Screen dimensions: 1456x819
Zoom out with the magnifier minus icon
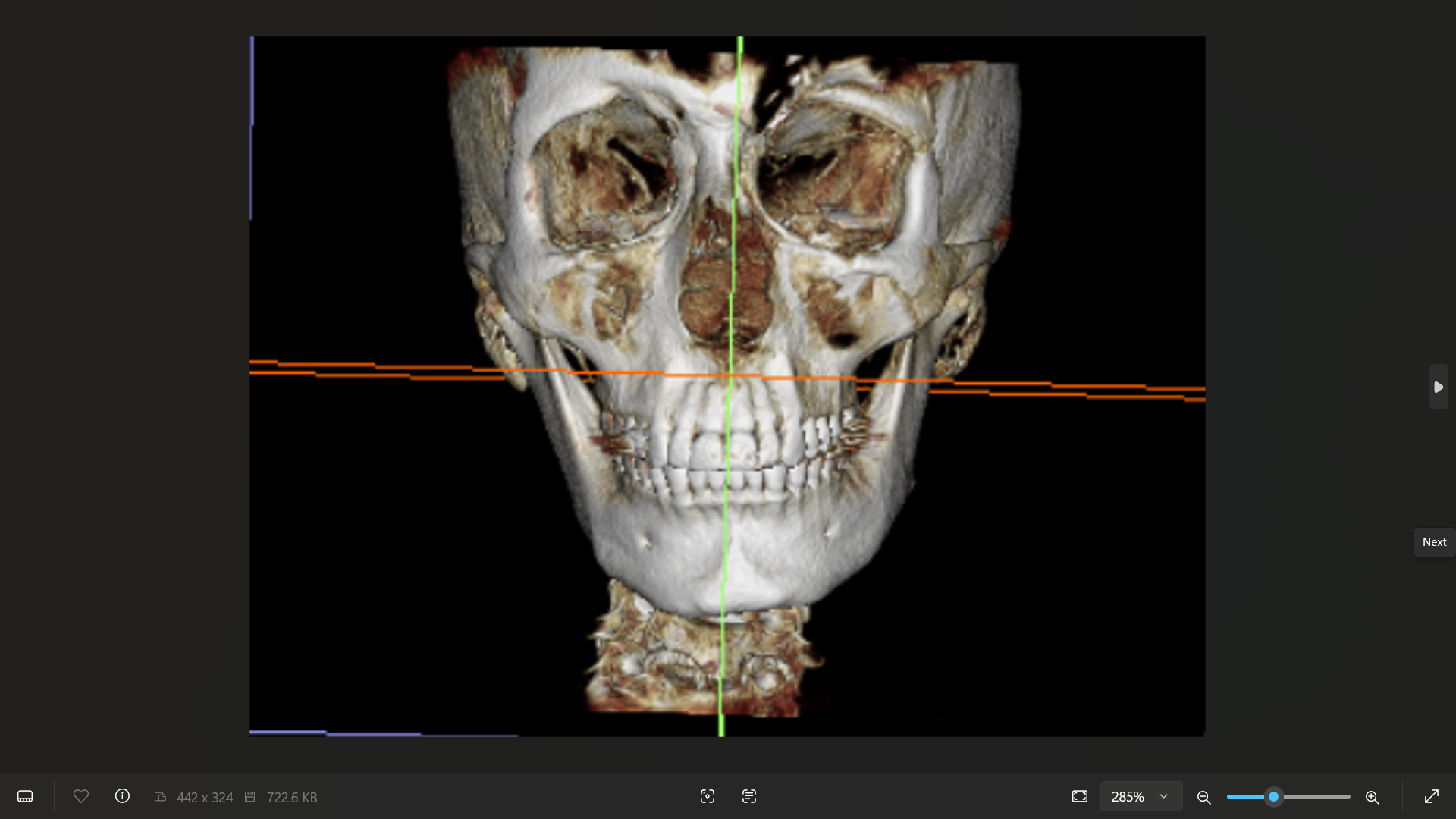[1203, 797]
